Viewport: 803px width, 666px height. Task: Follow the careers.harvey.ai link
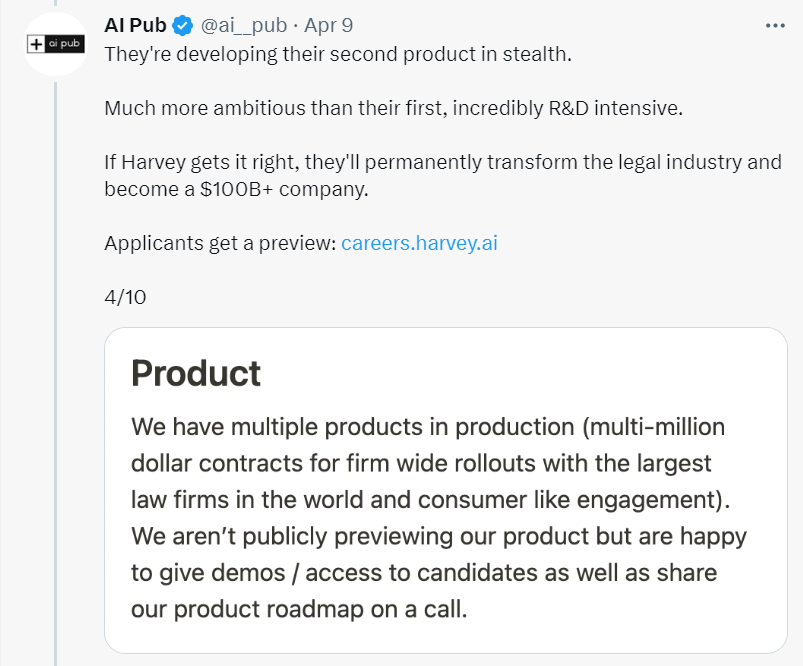419,243
